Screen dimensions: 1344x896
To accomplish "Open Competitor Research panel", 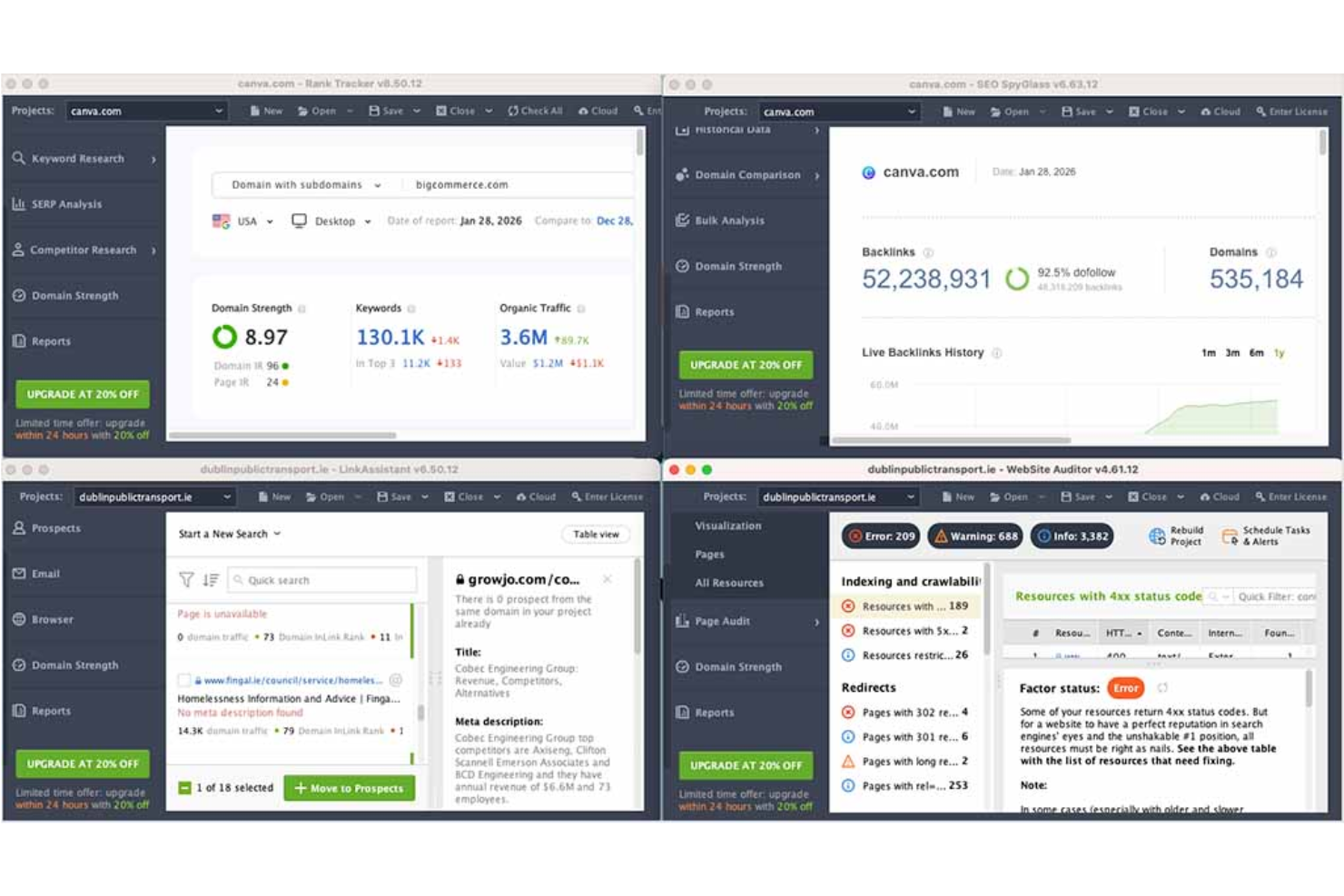I will coord(84,250).
